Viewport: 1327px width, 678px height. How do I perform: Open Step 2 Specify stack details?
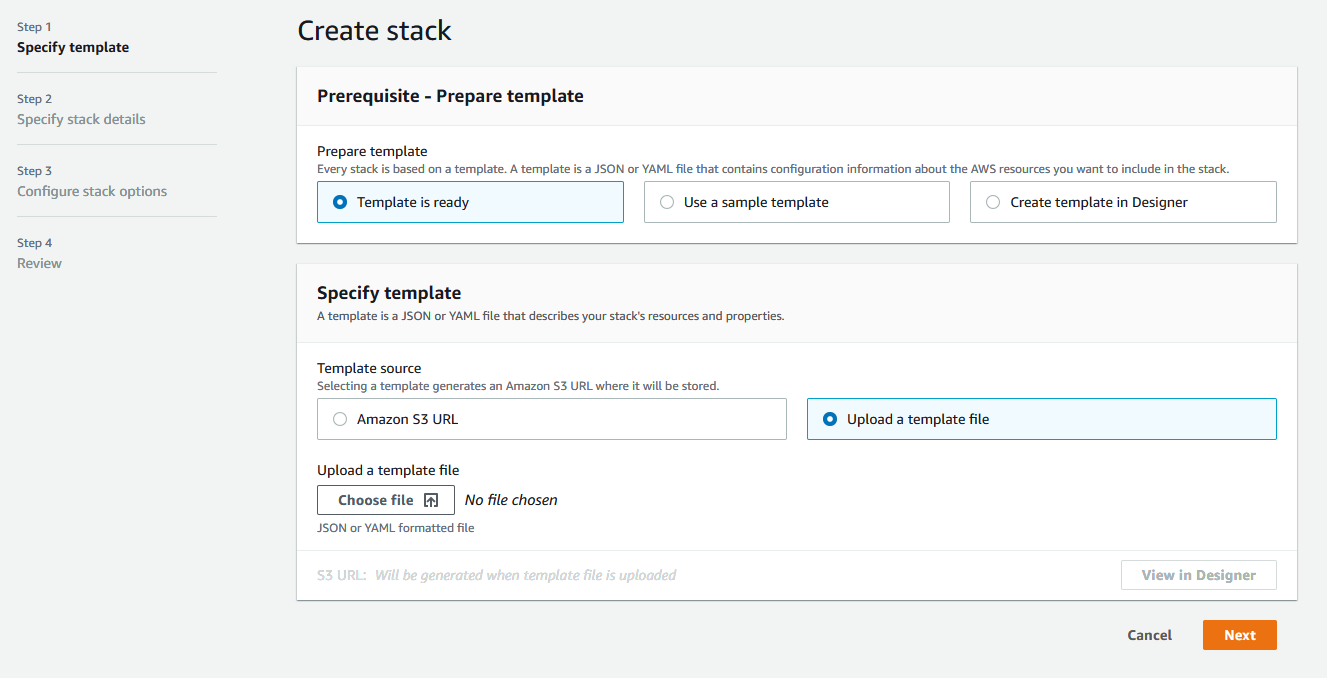(x=81, y=119)
